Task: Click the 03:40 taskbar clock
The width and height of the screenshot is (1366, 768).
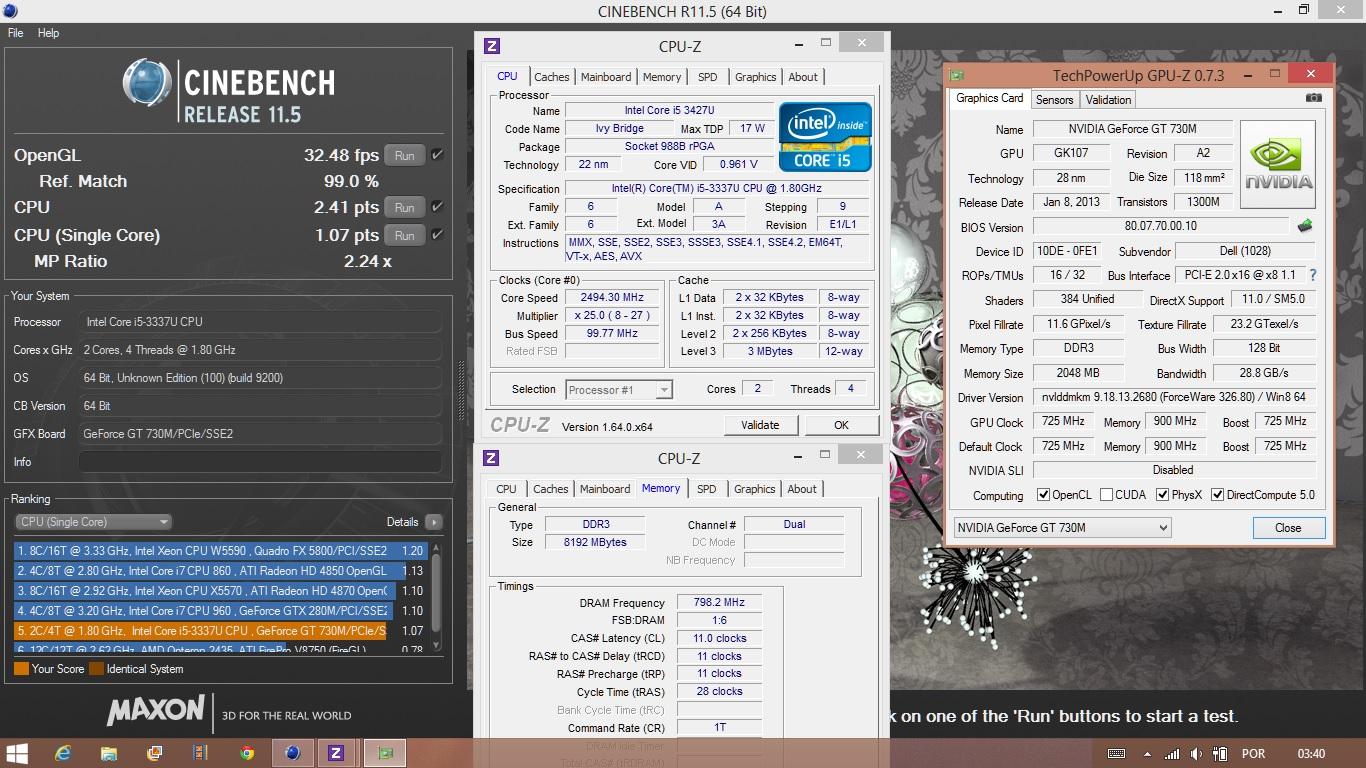Action: [1311, 754]
